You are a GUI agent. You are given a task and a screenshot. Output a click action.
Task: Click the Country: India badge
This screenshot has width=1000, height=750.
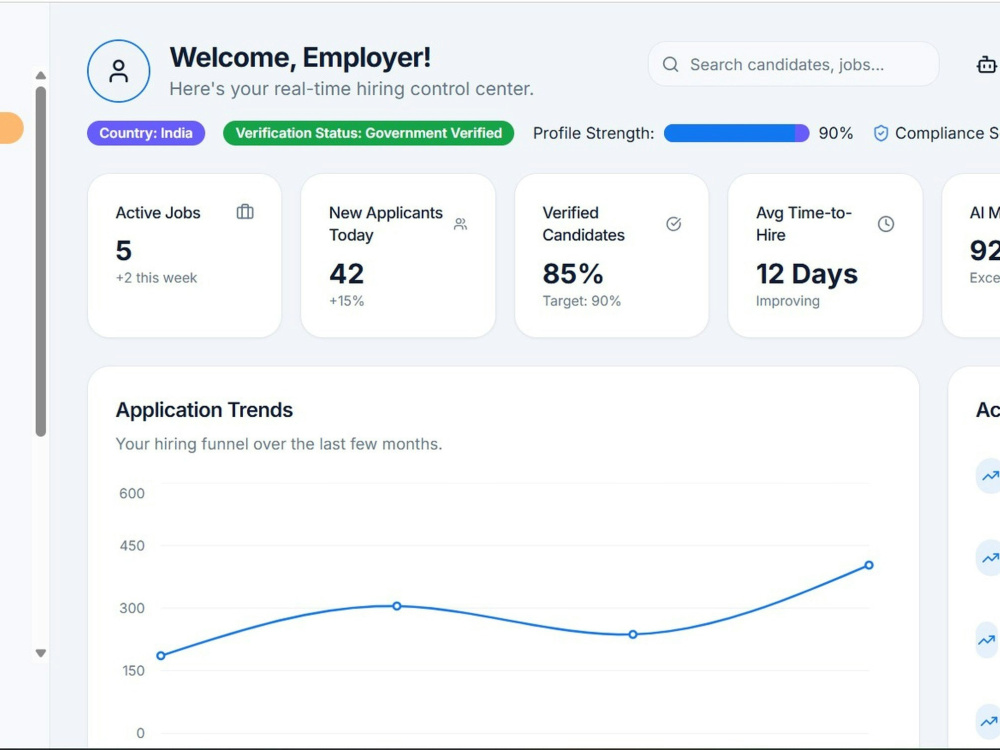click(x=146, y=133)
